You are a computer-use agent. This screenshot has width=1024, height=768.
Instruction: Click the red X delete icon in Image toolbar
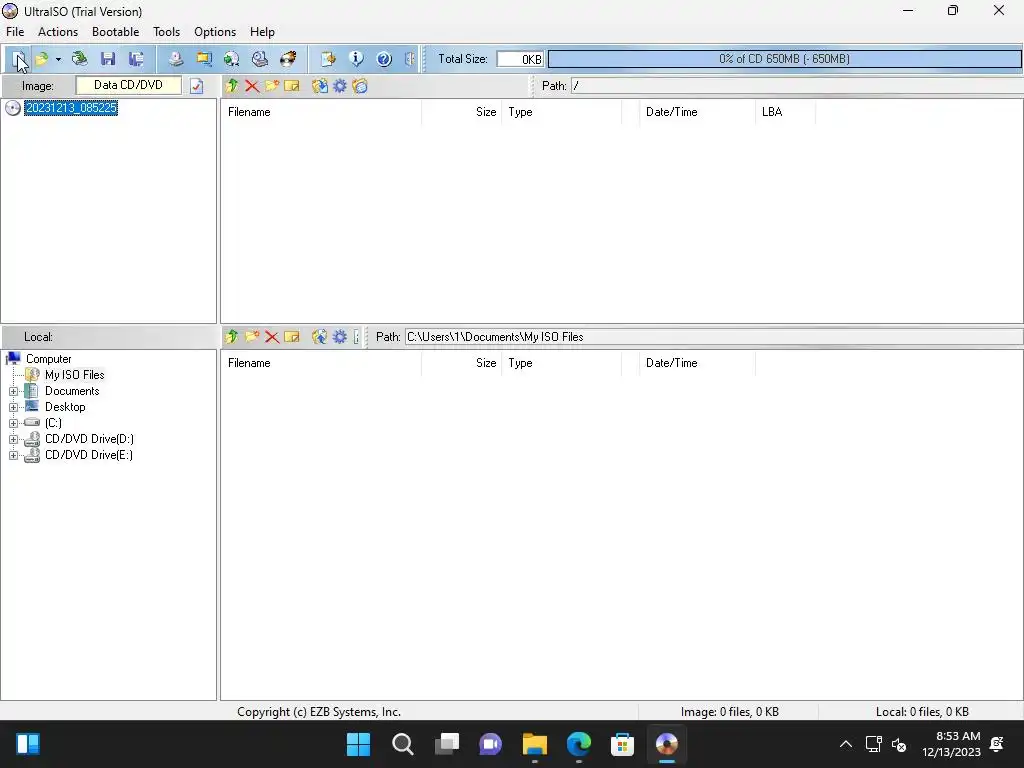tap(251, 86)
